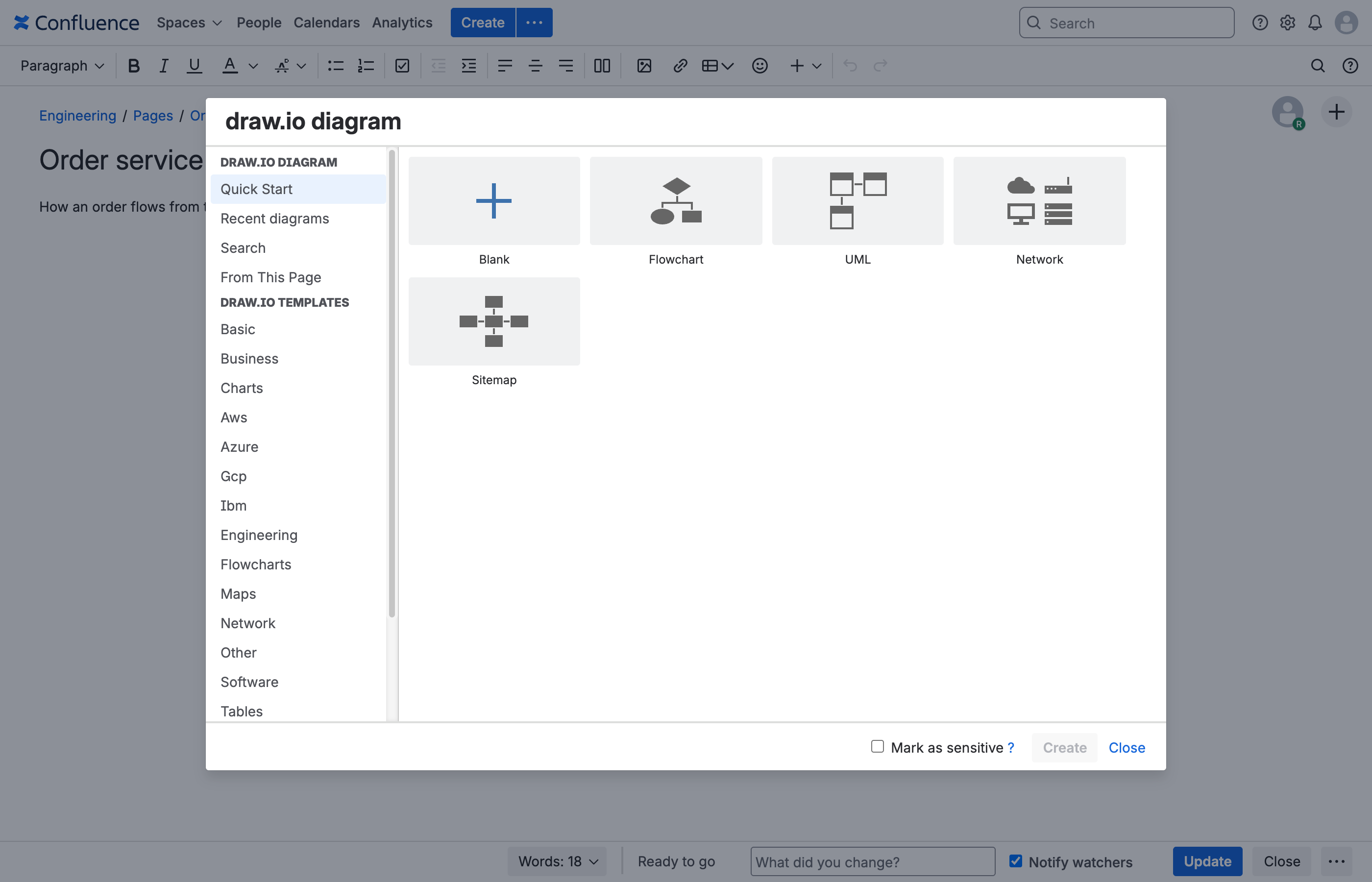Open the Paragraph style dropdown
This screenshot has width=1372, height=882.
[x=62, y=66]
